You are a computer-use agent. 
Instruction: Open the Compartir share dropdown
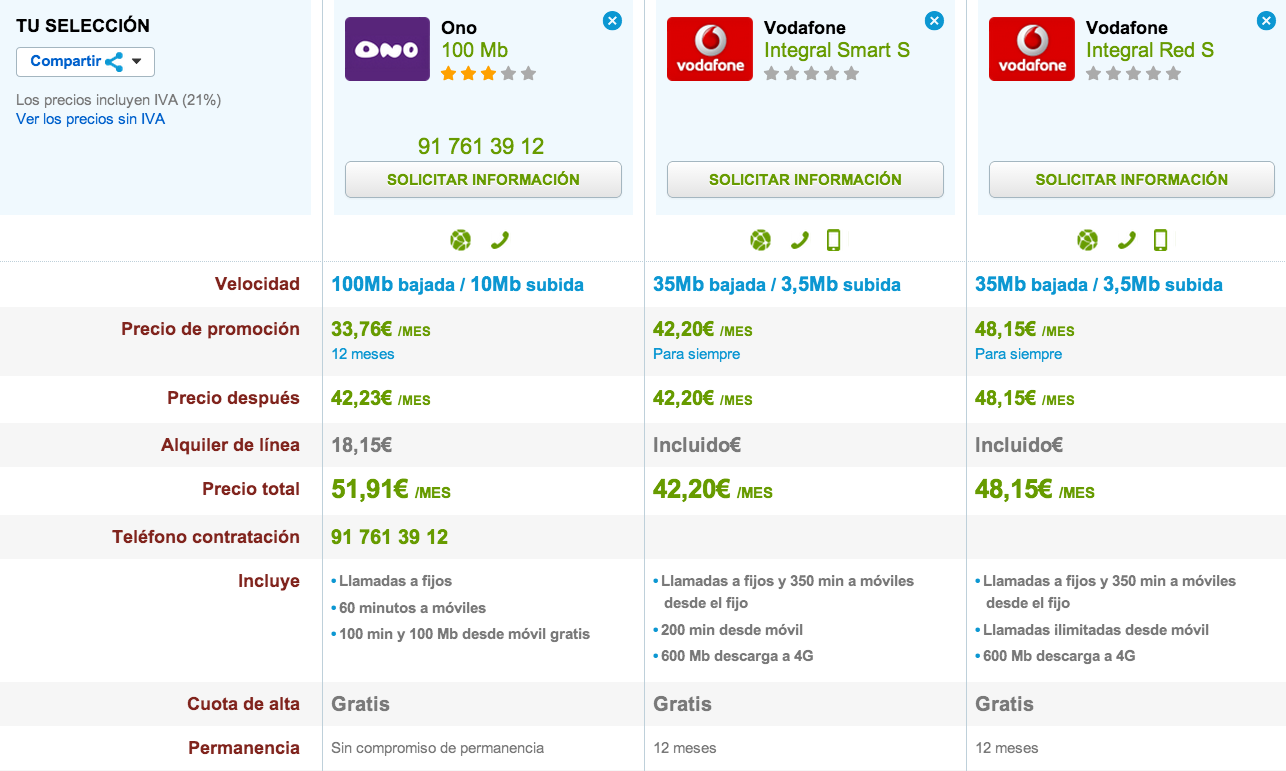coord(85,61)
